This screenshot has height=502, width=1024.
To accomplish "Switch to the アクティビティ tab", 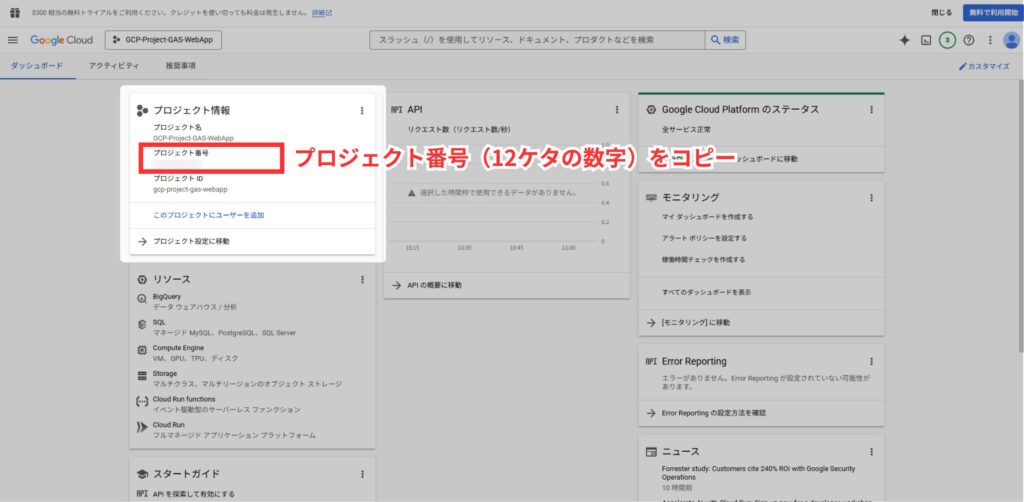I will [x=114, y=66].
